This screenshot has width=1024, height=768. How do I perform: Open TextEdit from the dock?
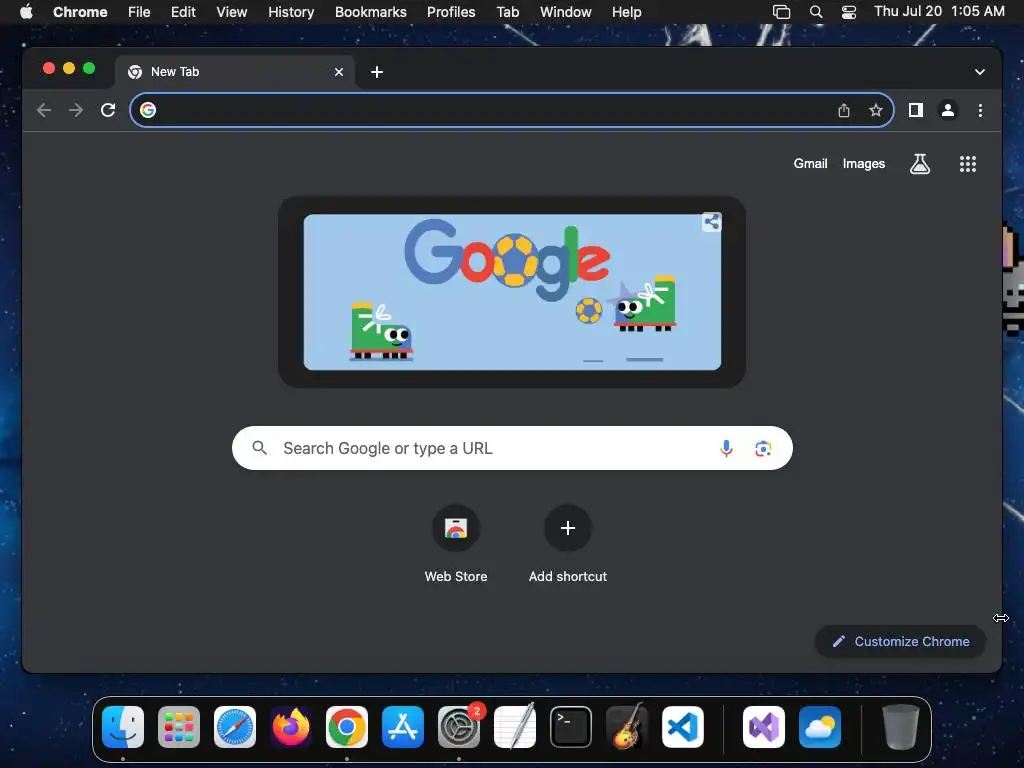(515, 727)
